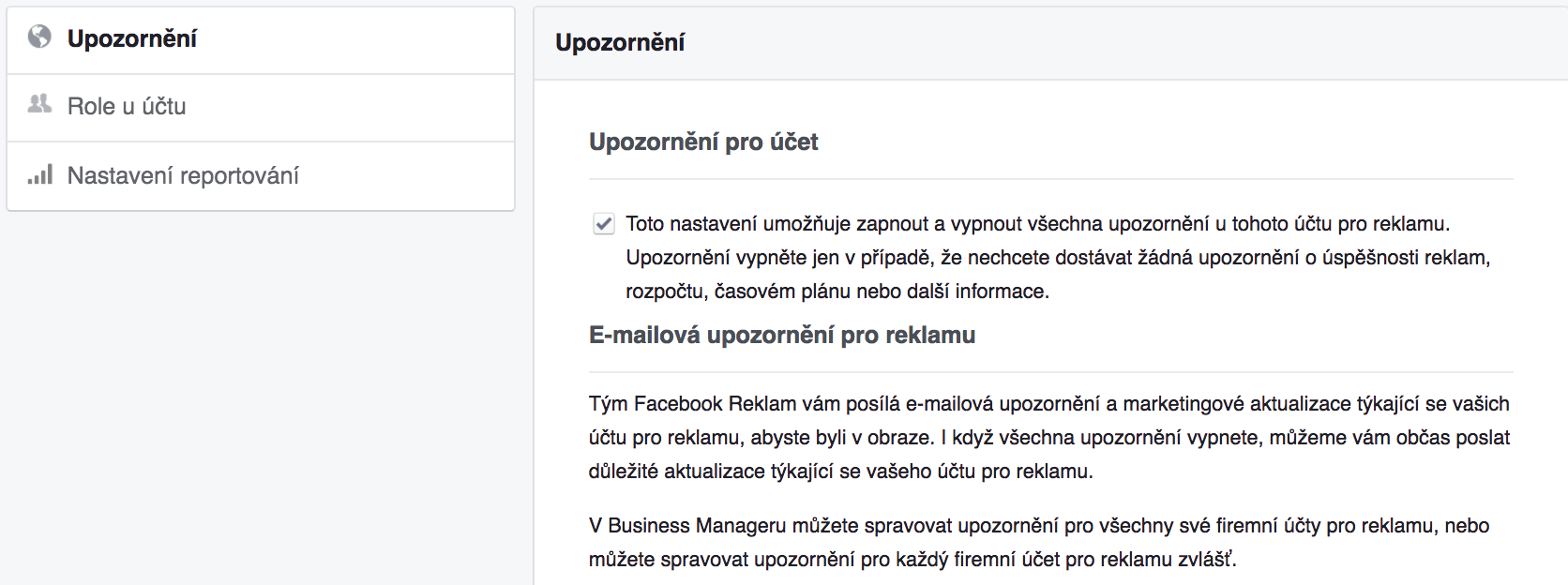
Task: Uncheck the account notifications checkbox
Action: pos(604,224)
